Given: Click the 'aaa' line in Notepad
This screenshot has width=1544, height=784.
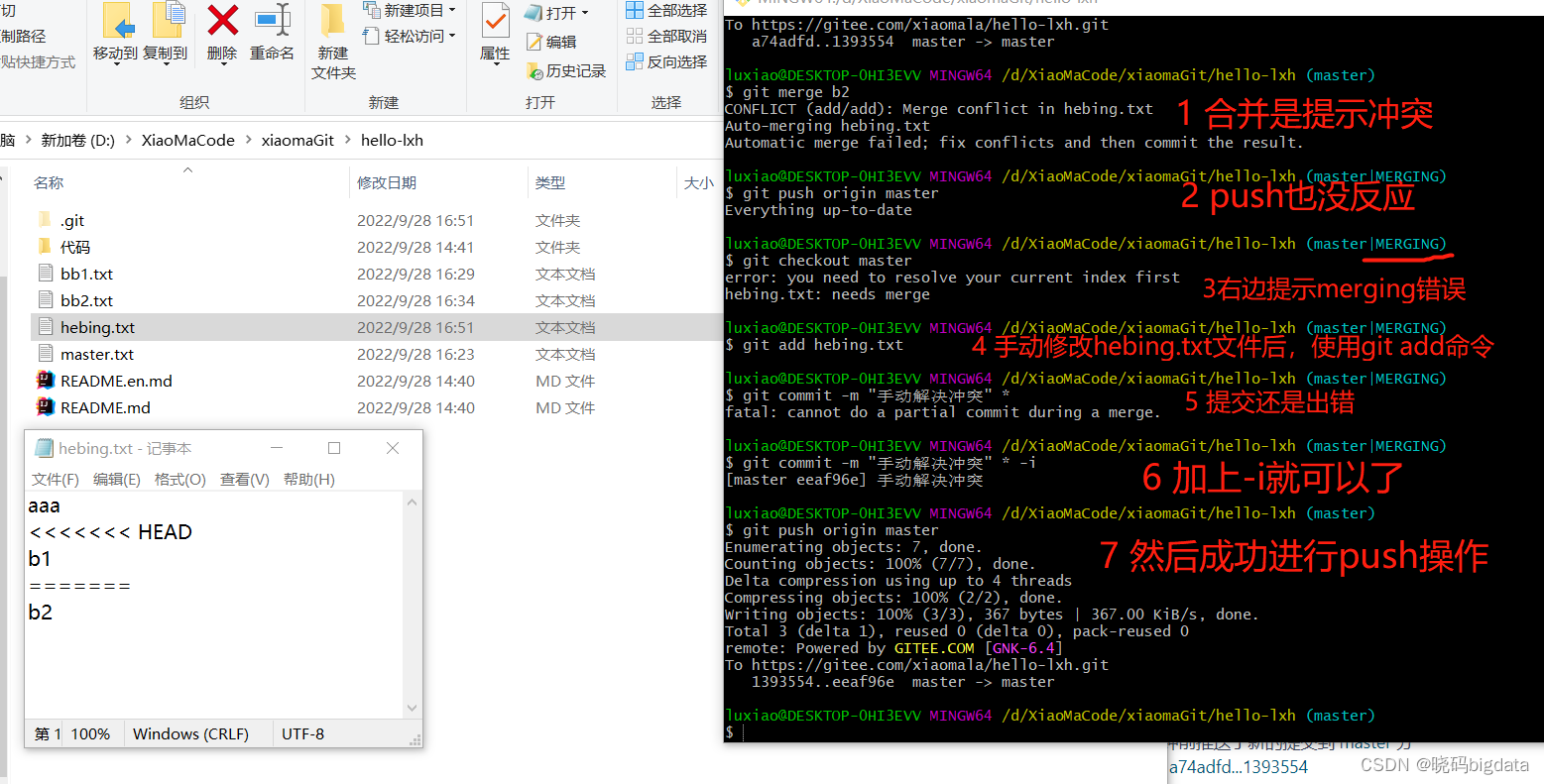Looking at the screenshot, I should (x=45, y=505).
